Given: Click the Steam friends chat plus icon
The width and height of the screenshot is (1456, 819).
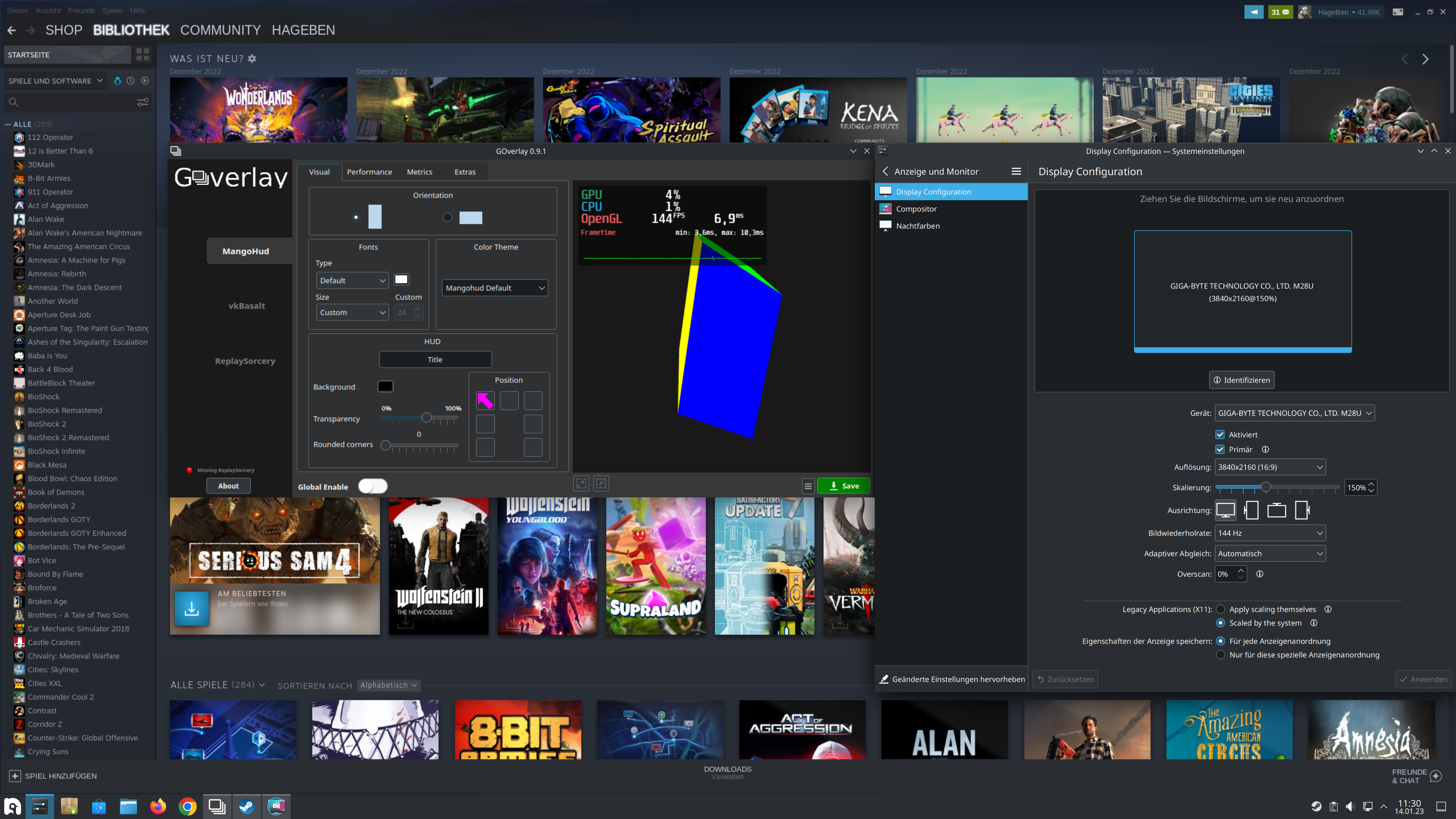Looking at the screenshot, I should 1435,776.
